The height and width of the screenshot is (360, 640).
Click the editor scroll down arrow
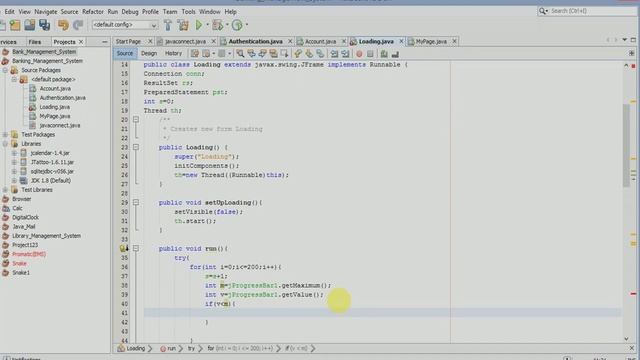626,338
